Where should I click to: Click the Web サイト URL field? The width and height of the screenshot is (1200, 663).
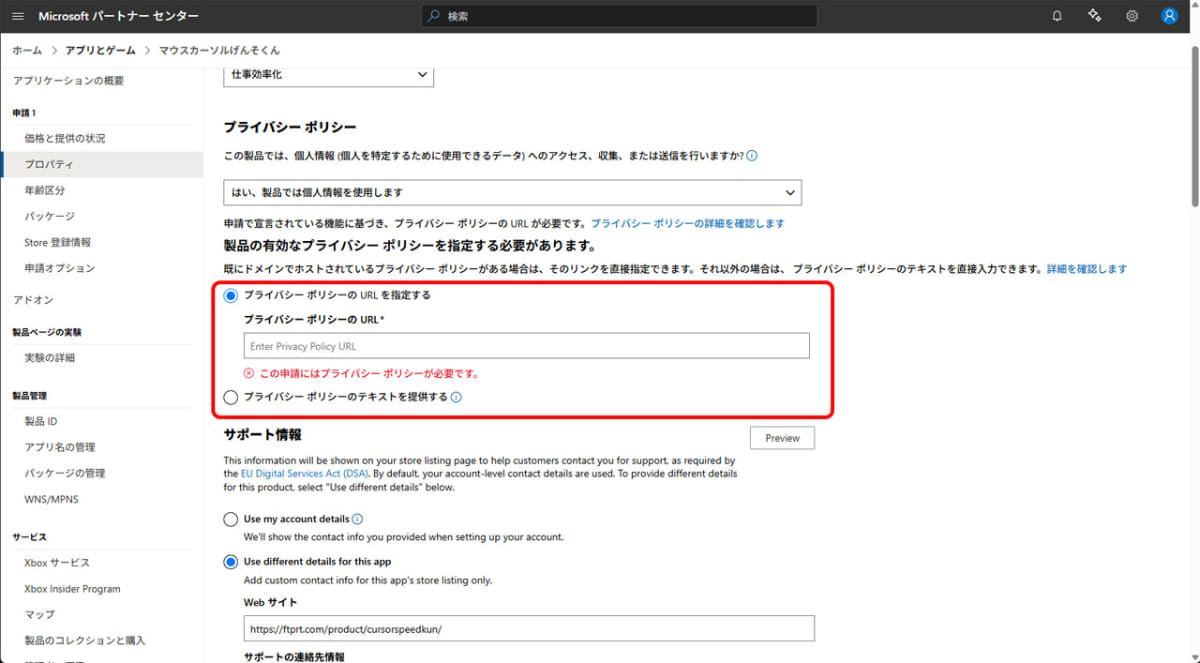[529, 629]
